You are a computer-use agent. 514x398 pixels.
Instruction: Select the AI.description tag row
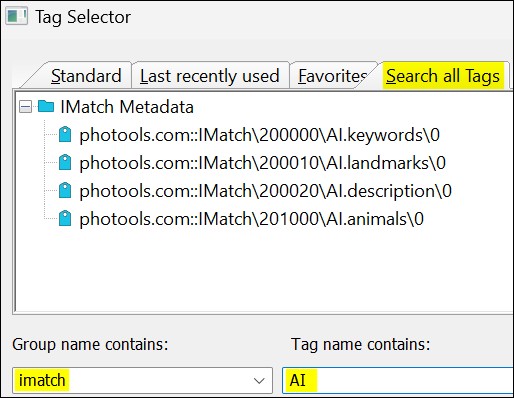pos(265,191)
